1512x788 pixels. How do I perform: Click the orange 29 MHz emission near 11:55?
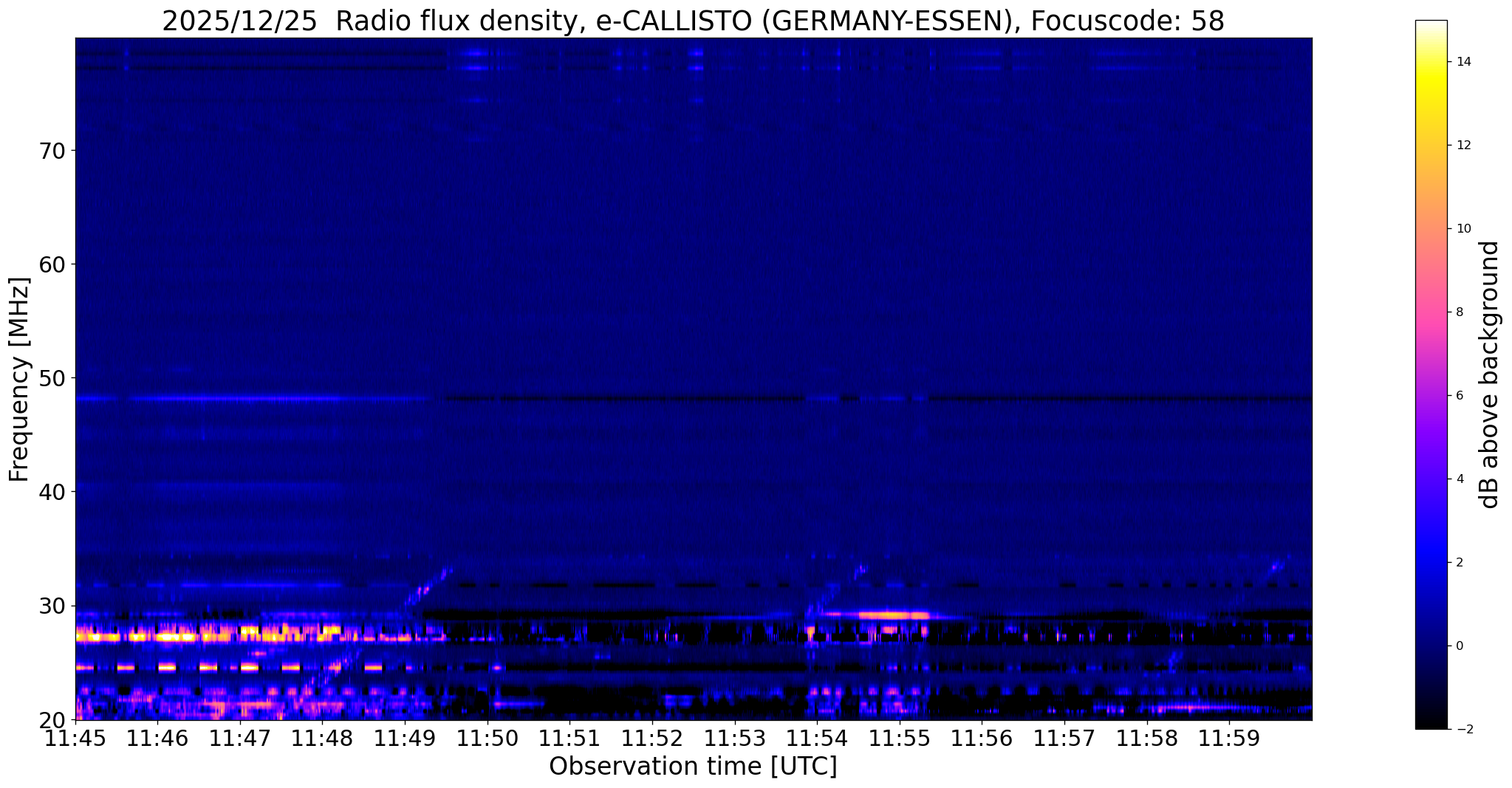(892, 614)
